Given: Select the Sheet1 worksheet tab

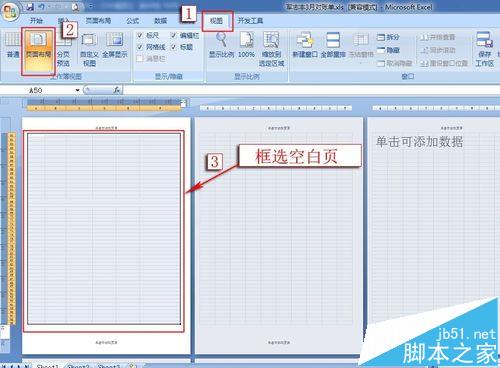Looking at the screenshot, I should pyautogui.click(x=48, y=366).
